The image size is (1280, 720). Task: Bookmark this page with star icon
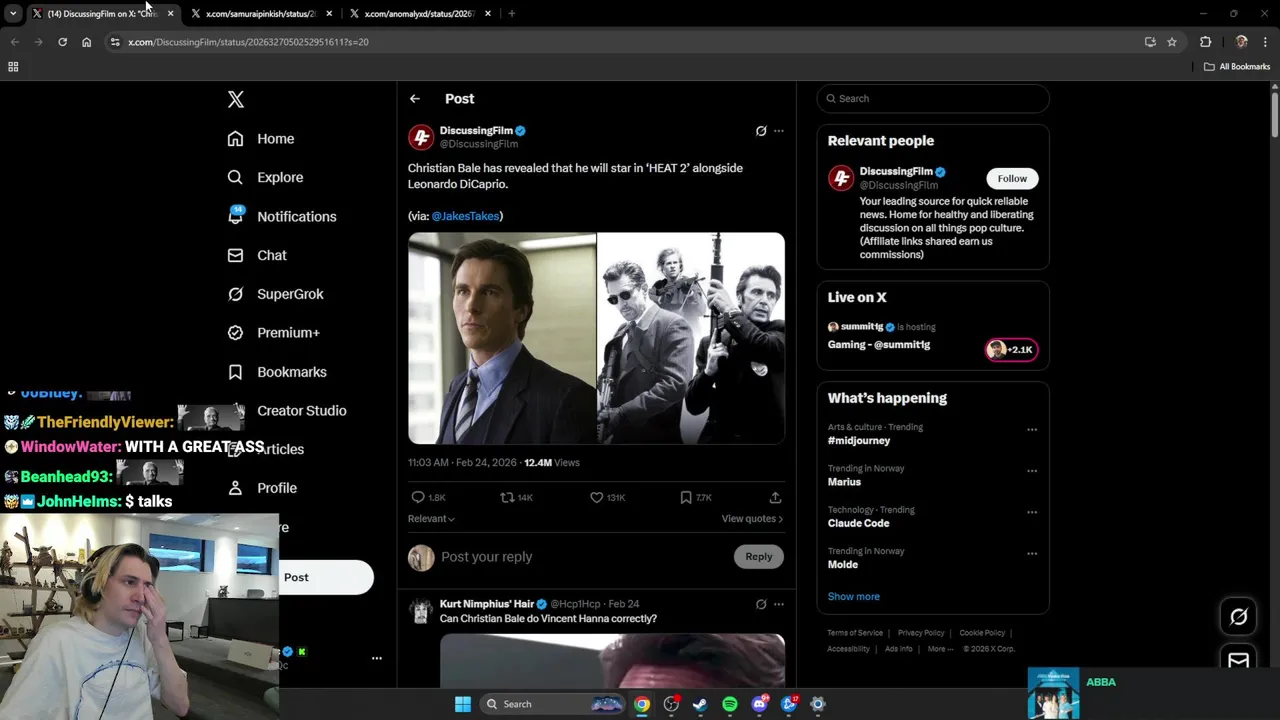1172,42
